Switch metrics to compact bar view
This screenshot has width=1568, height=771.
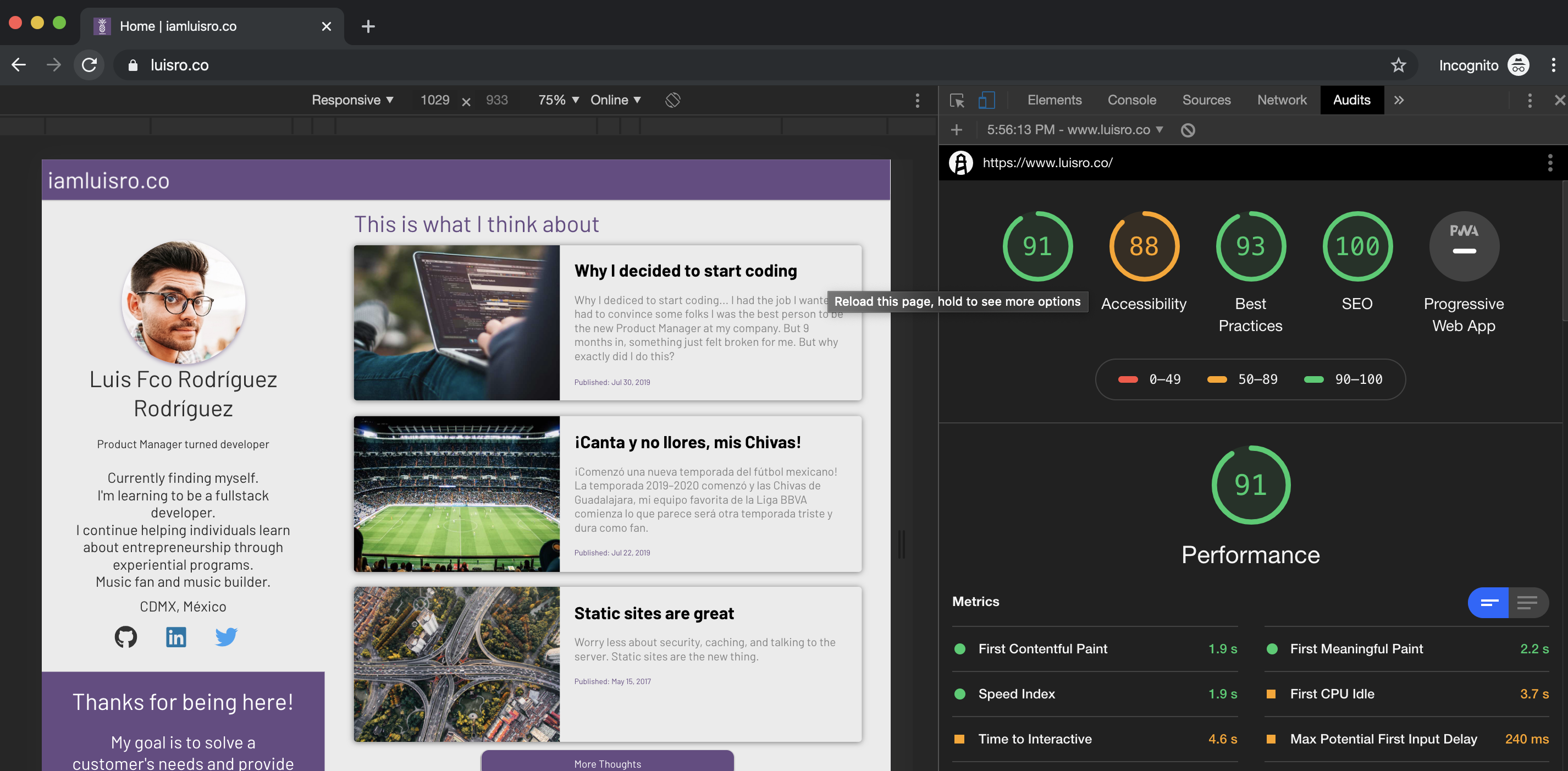click(x=1489, y=602)
